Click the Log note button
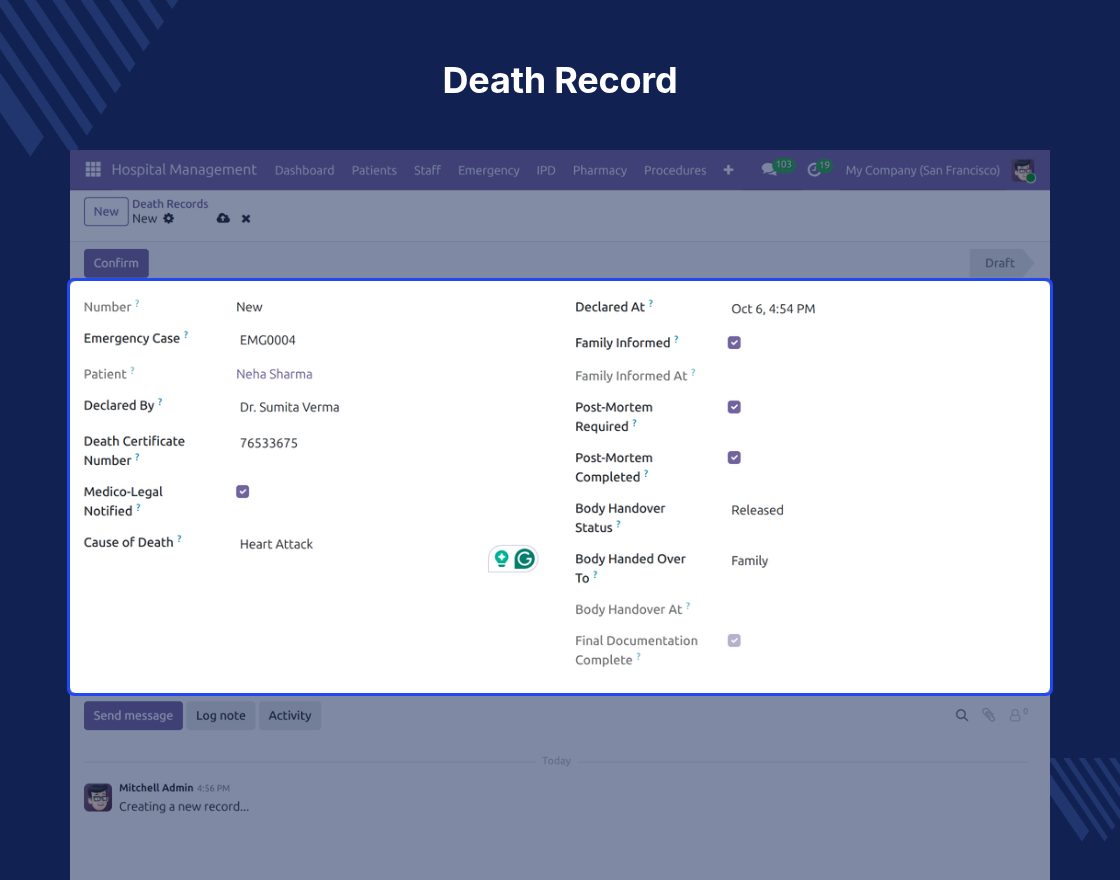The width and height of the screenshot is (1120, 880). [x=221, y=715]
